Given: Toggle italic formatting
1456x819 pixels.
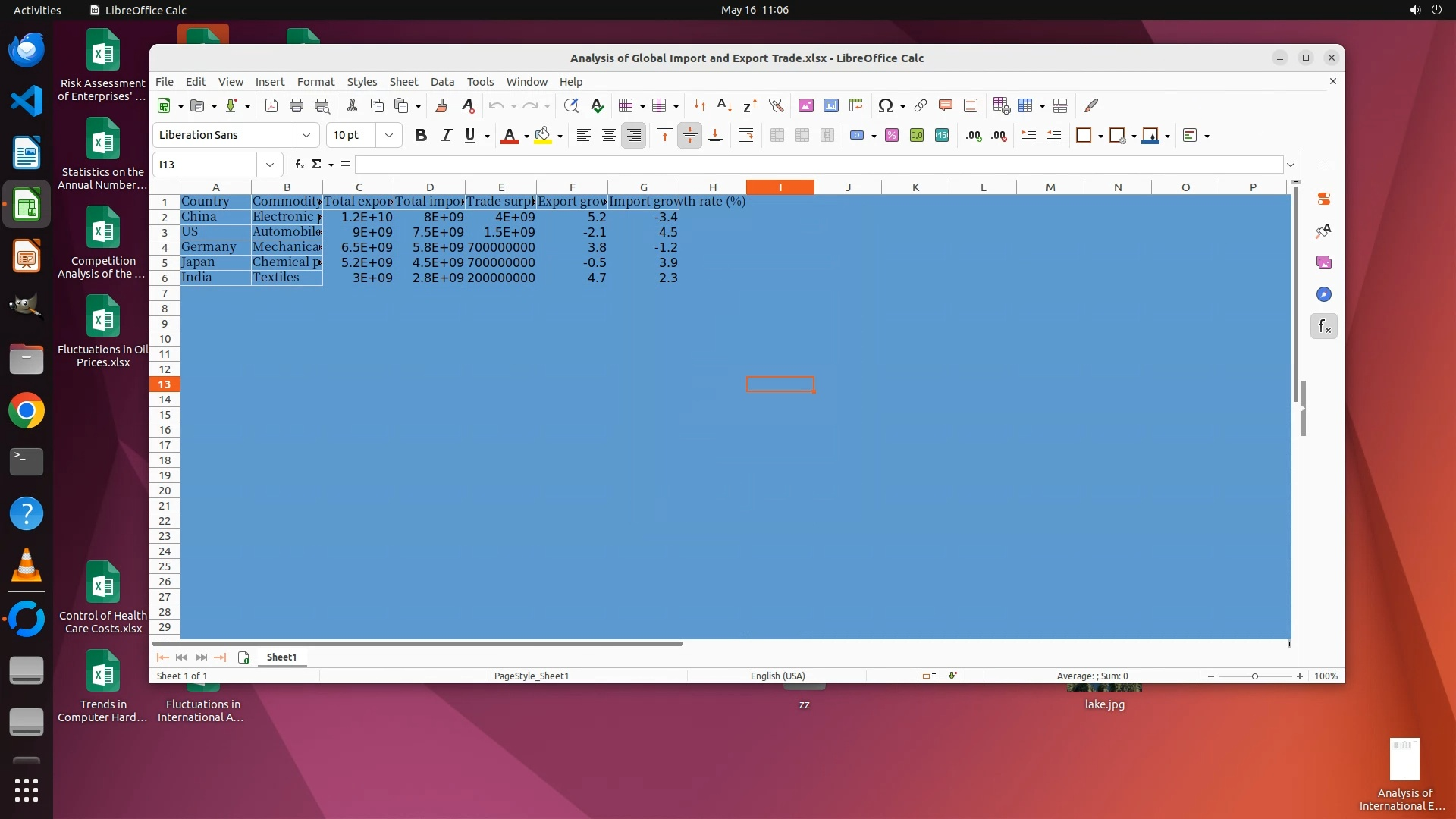Looking at the screenshot, I should click(446, 136).
